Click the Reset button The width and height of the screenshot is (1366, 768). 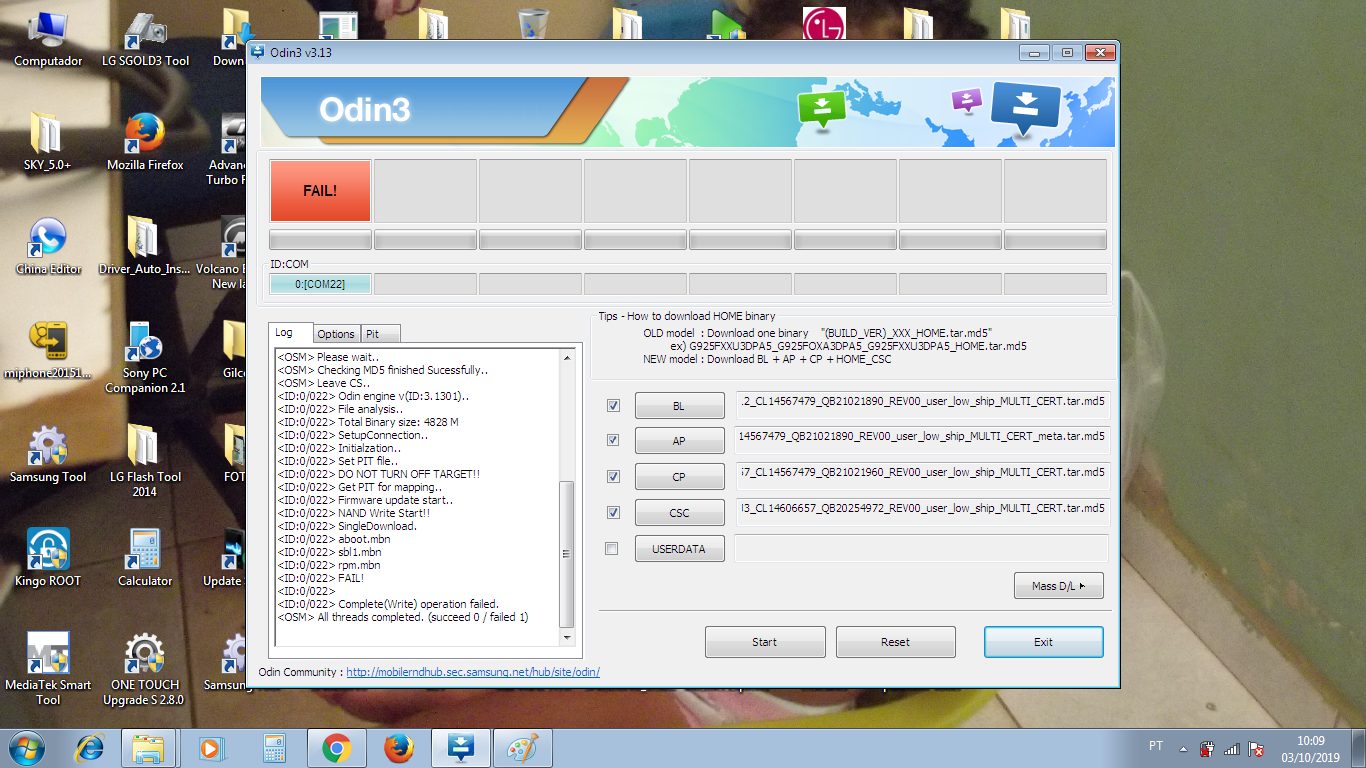tap(896, 642)
